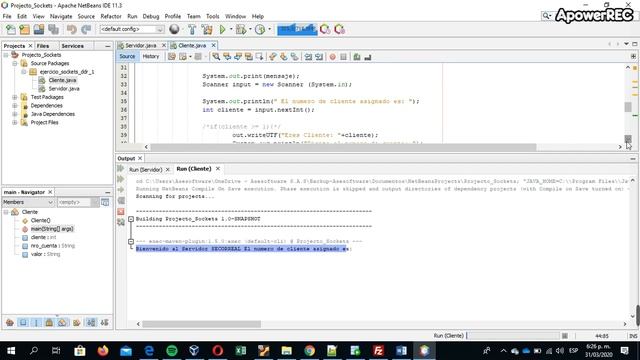Toggle Show Fields filter in Navigator

pos(23,322)
